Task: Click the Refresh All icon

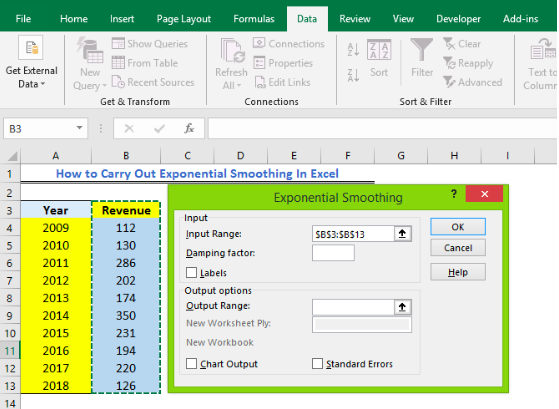Action: (x=232, y=50)
